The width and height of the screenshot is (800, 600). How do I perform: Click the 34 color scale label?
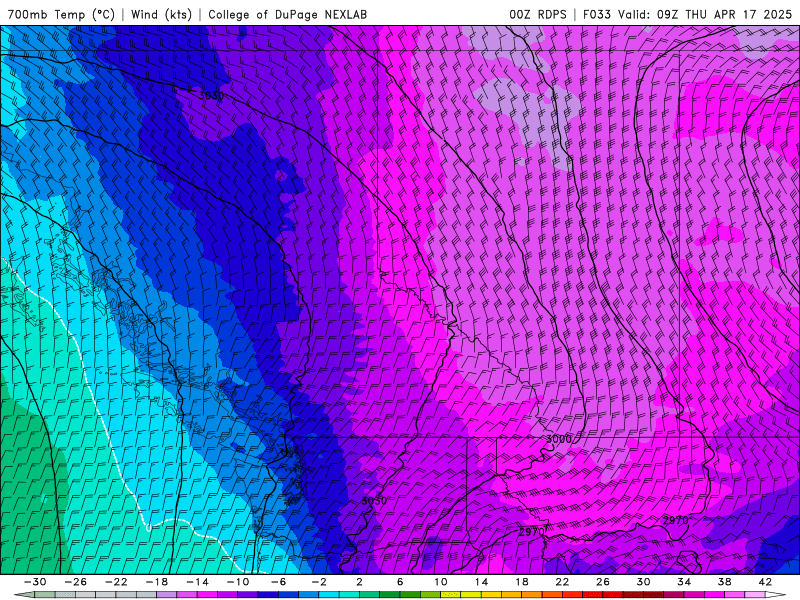pyautogui.click(x=684, y=582)
